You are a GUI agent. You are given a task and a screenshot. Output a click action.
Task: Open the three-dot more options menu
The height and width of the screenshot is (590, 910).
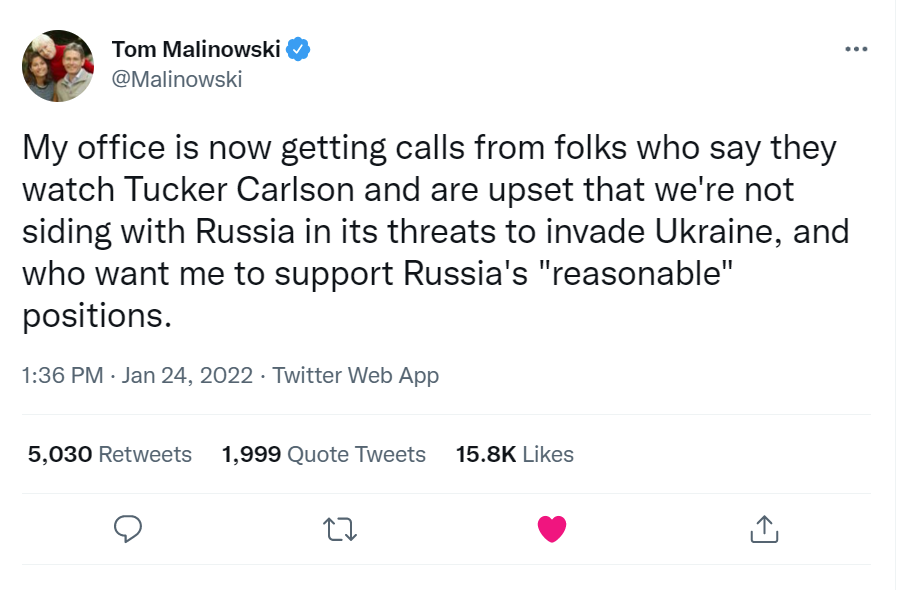pos(856,49)
